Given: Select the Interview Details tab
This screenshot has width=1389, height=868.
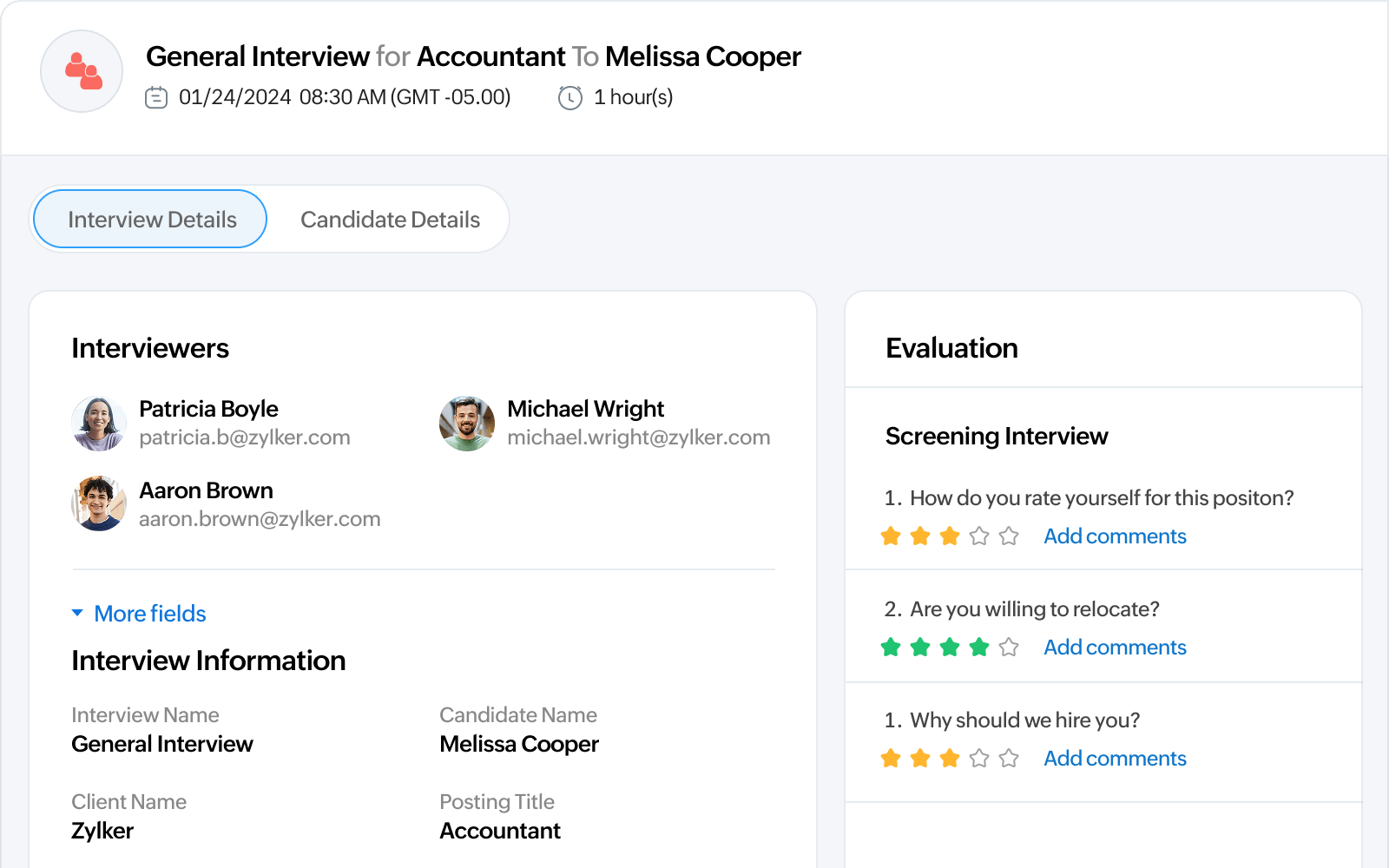Looking at the screenshot, I should [x=152, y=219].
